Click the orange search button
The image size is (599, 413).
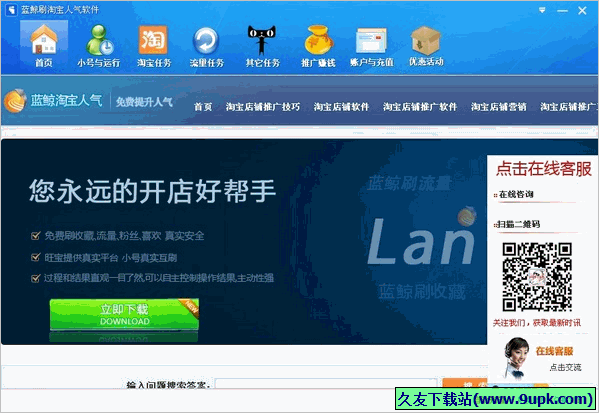click(x=465, y=384)
